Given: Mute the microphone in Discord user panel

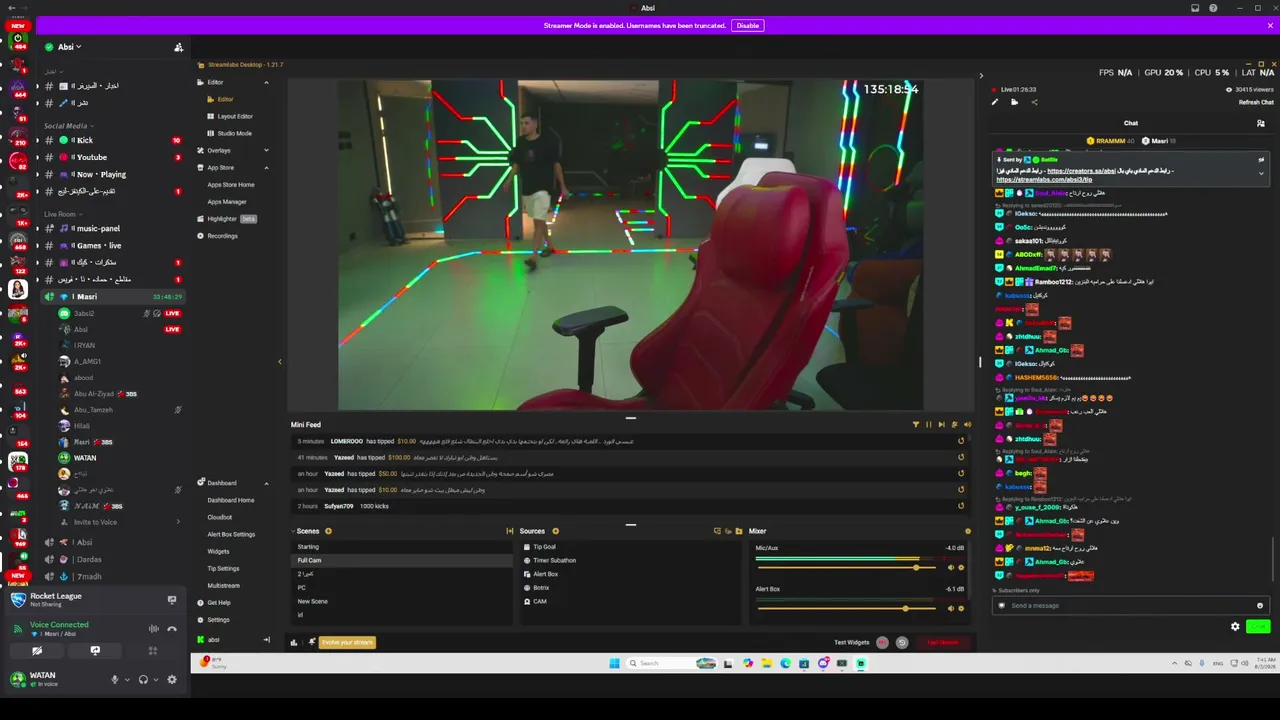Looking at the screenshot, I should (x=114, y=679).
